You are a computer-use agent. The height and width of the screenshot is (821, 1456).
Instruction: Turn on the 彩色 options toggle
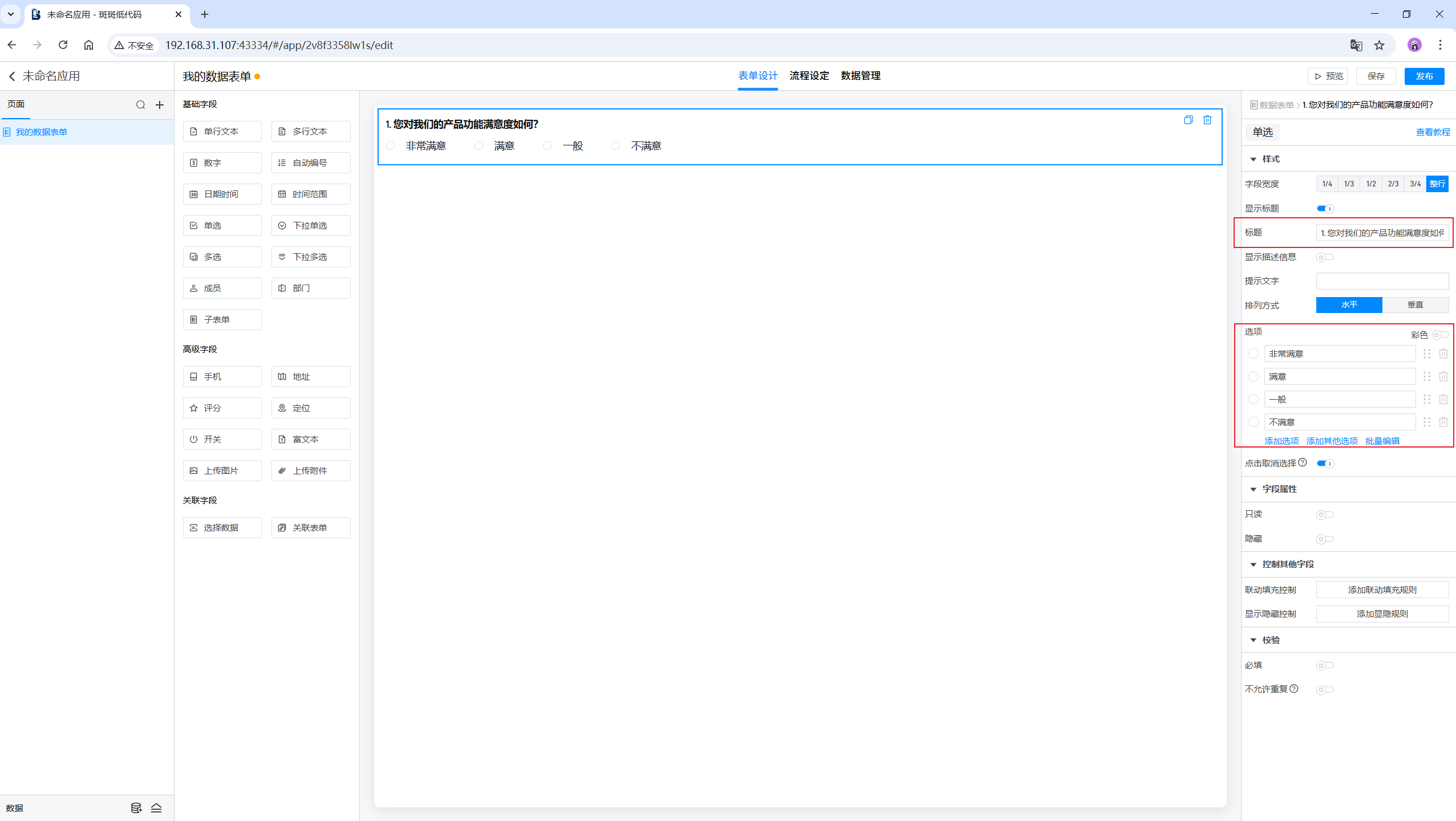(x=1439, y=335)
